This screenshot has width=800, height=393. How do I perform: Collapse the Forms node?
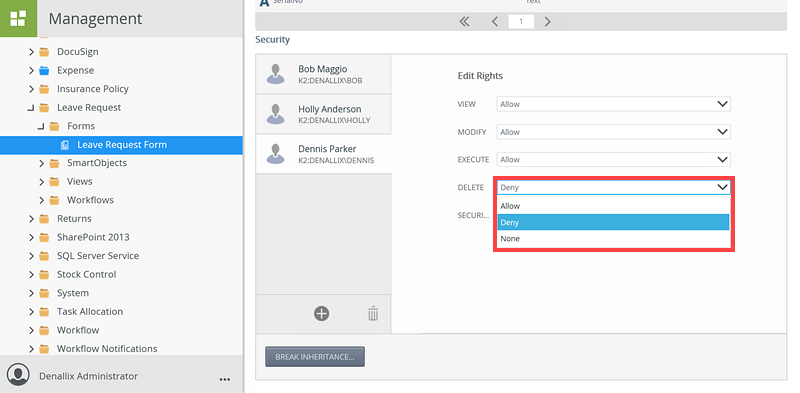point(41,126)
